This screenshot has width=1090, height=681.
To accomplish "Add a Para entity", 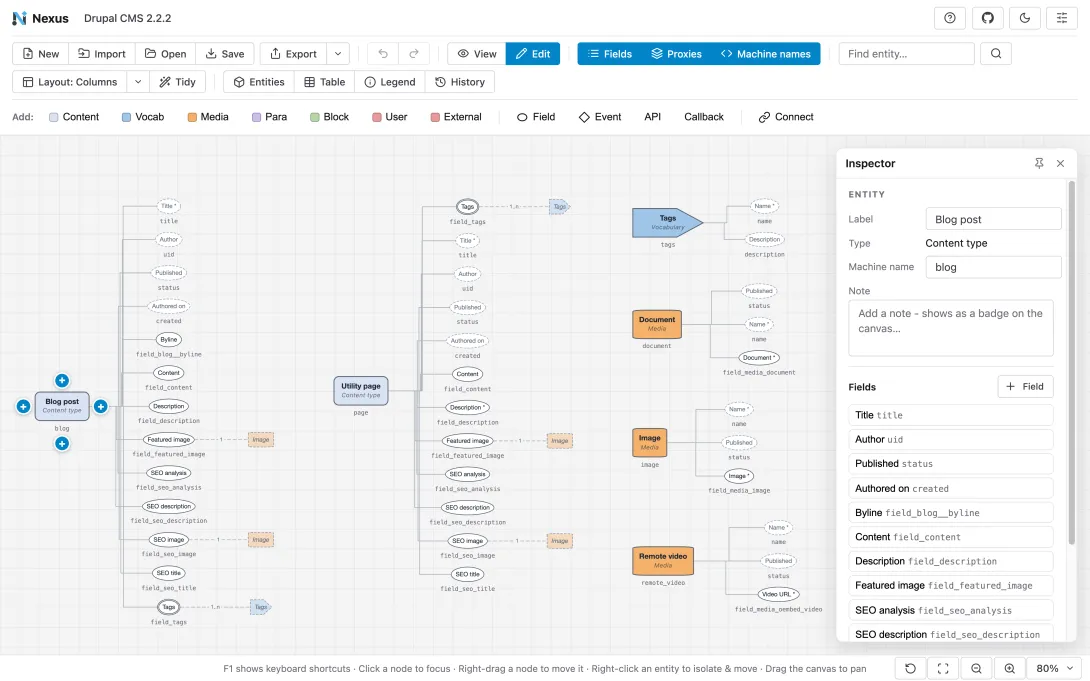I will (x=269, y=117).
